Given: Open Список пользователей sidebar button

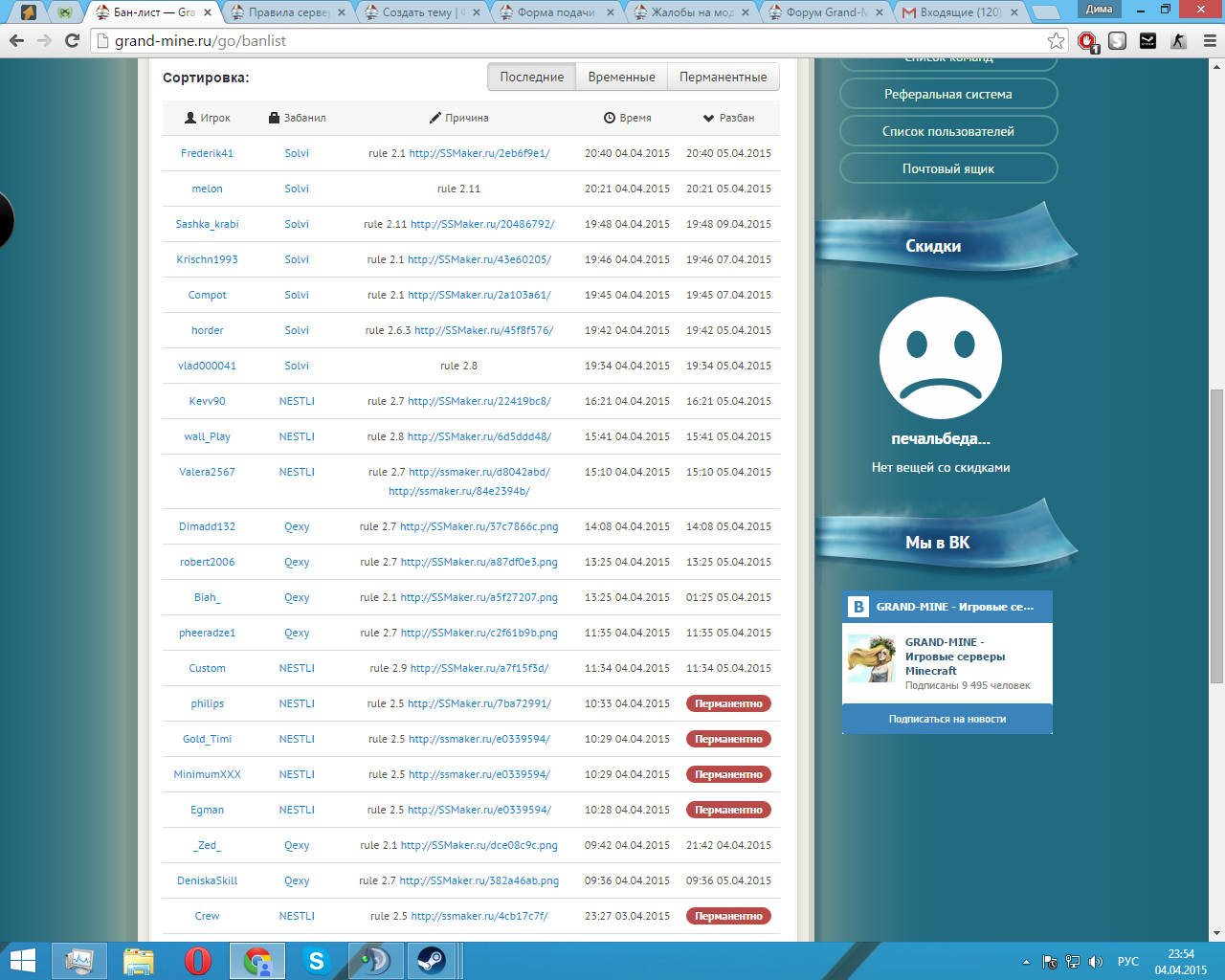Looking at the screenshot, I should click(948, 131).
